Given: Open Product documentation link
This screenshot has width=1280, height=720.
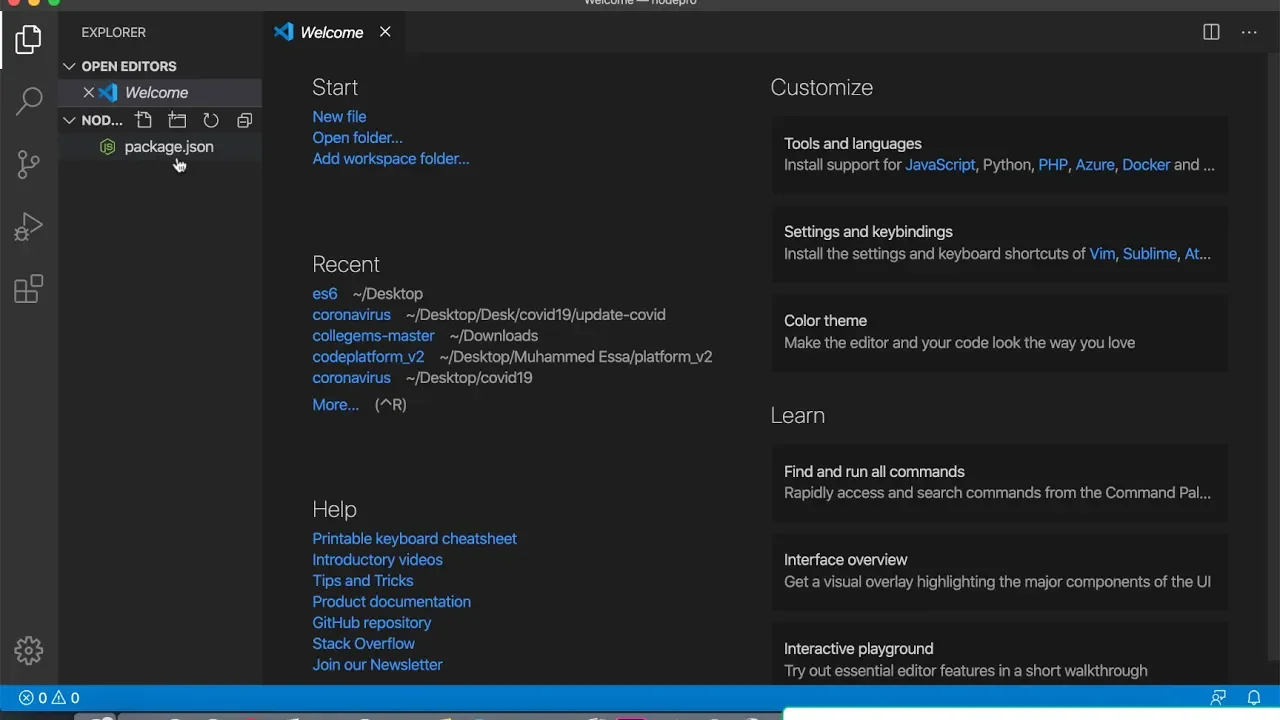Looking at the screenshot, I should coord(391,602).
